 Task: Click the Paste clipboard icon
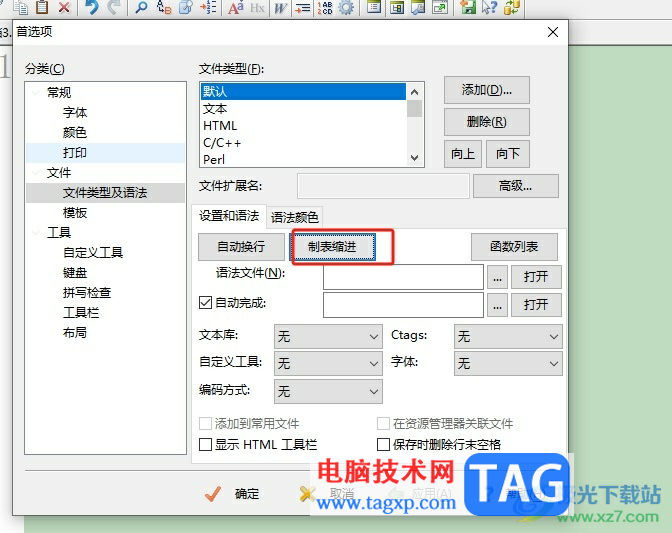pos(42,7)
